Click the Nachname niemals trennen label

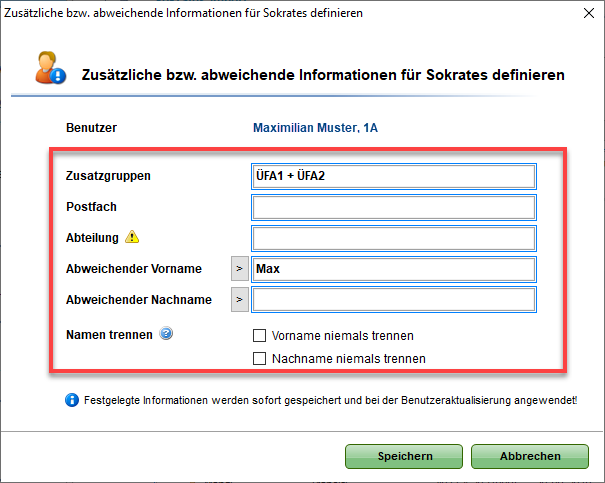[x=349, y=359]
